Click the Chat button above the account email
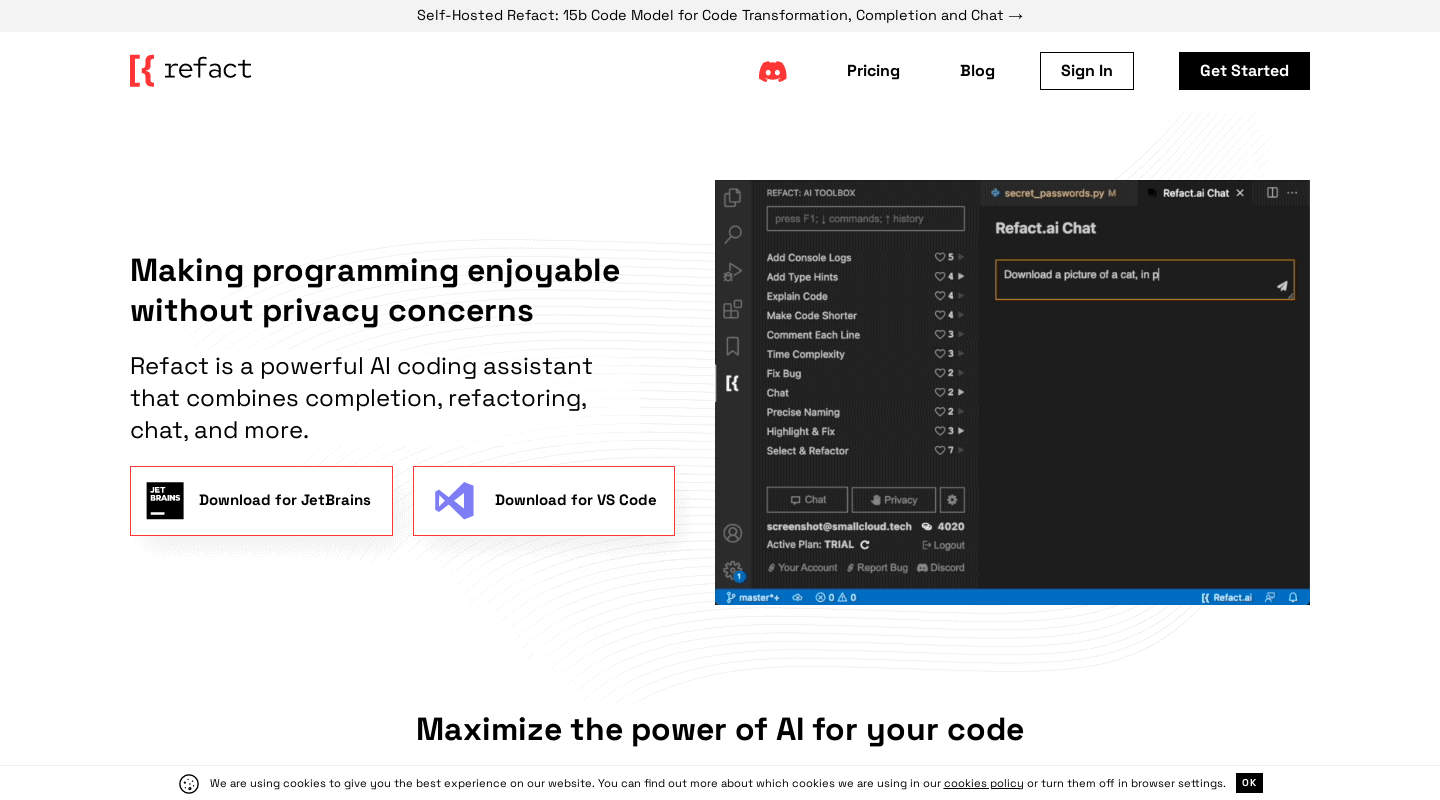 click(807, 500)
